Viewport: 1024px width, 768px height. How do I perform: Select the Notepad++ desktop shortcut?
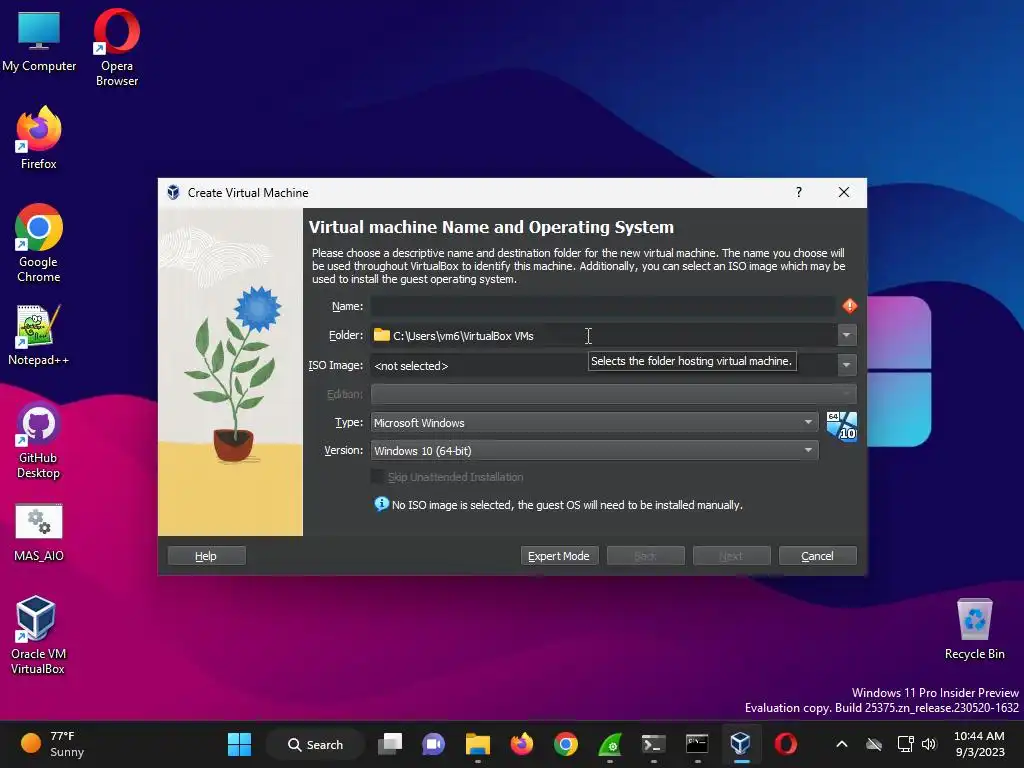click(39, 335)
